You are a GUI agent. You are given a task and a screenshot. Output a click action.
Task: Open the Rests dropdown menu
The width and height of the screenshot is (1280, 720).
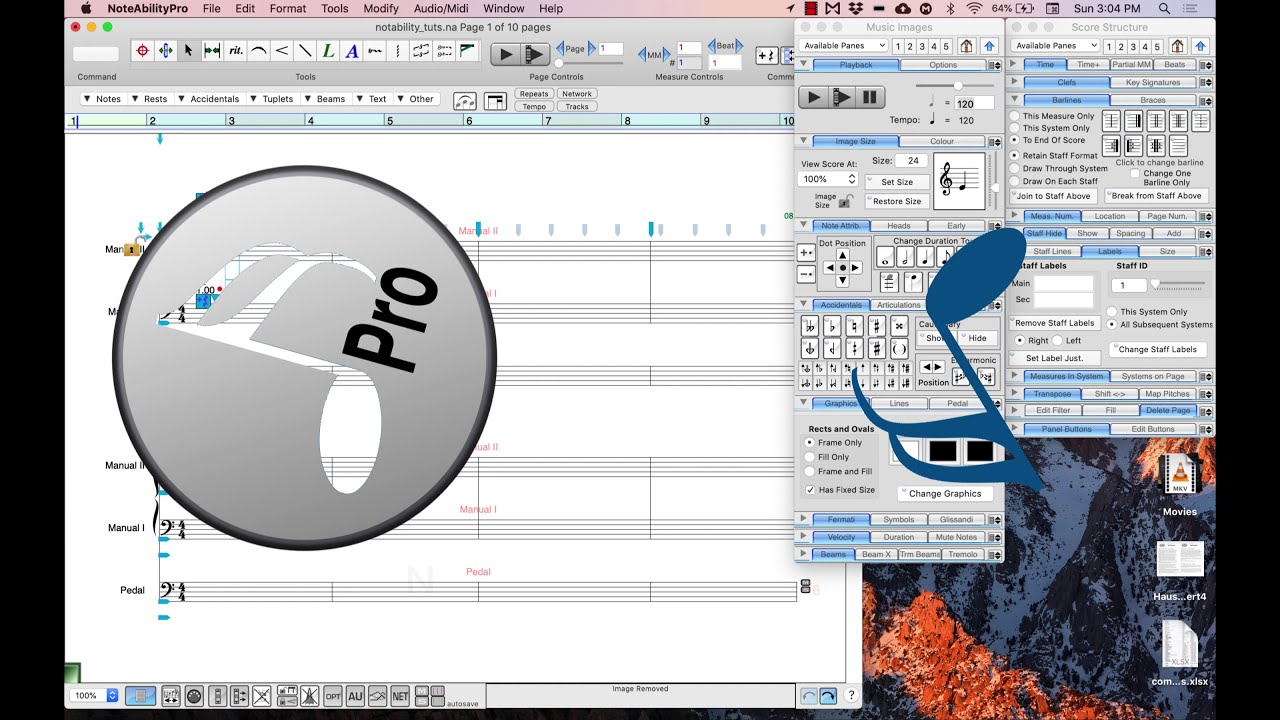[149, 99]
